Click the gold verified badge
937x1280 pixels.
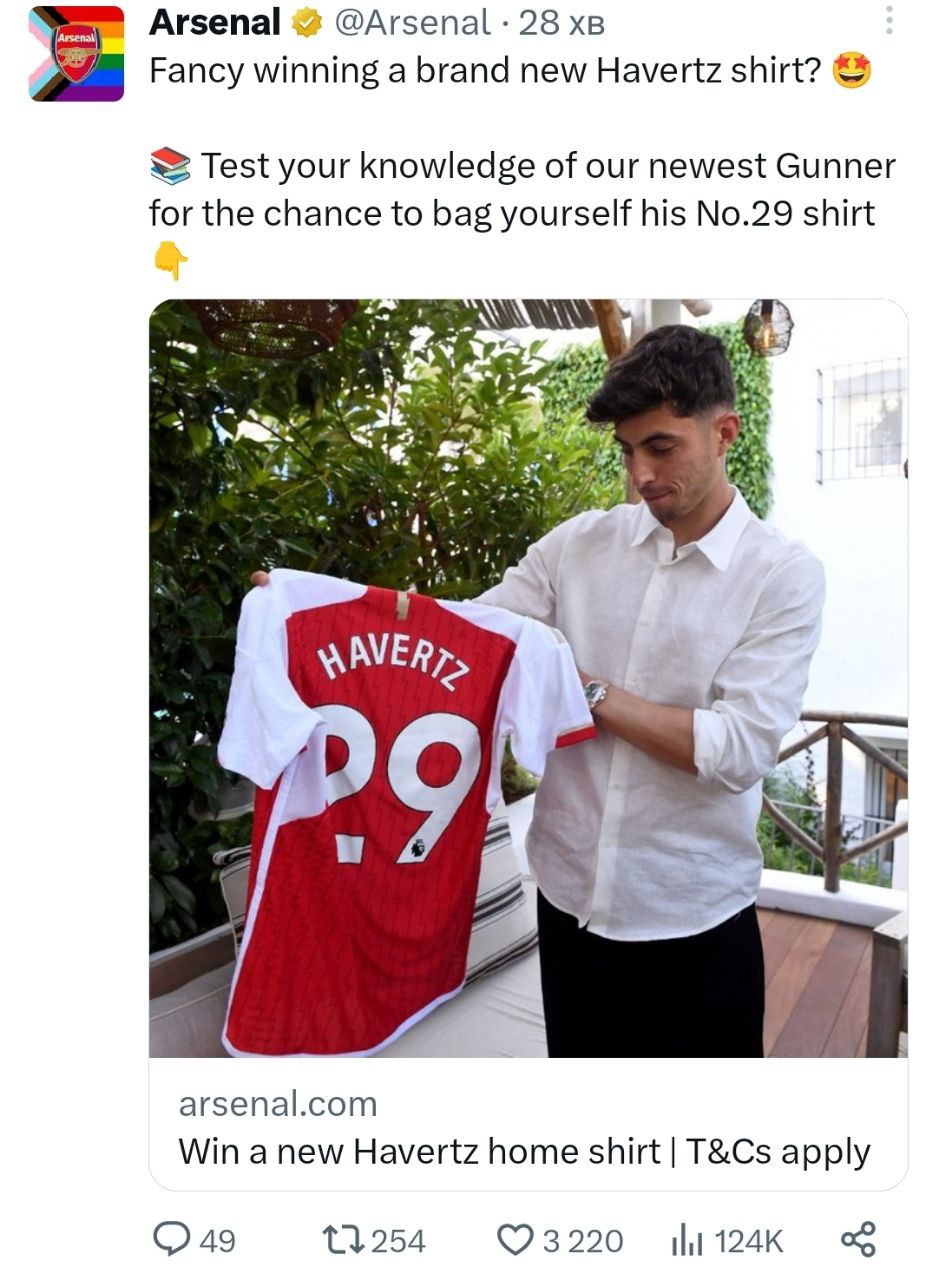point(305,23)
